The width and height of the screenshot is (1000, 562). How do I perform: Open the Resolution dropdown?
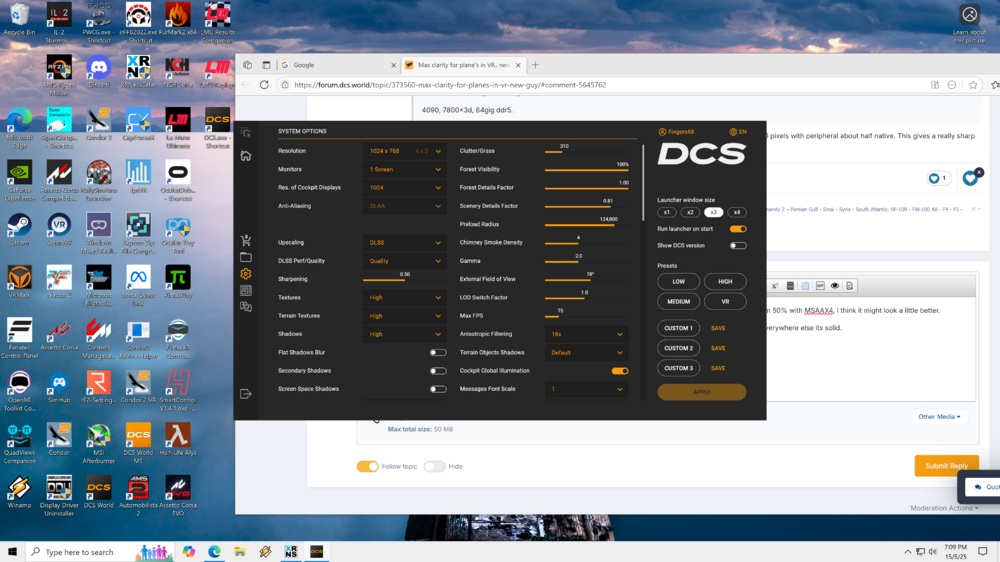coord(404,151)
